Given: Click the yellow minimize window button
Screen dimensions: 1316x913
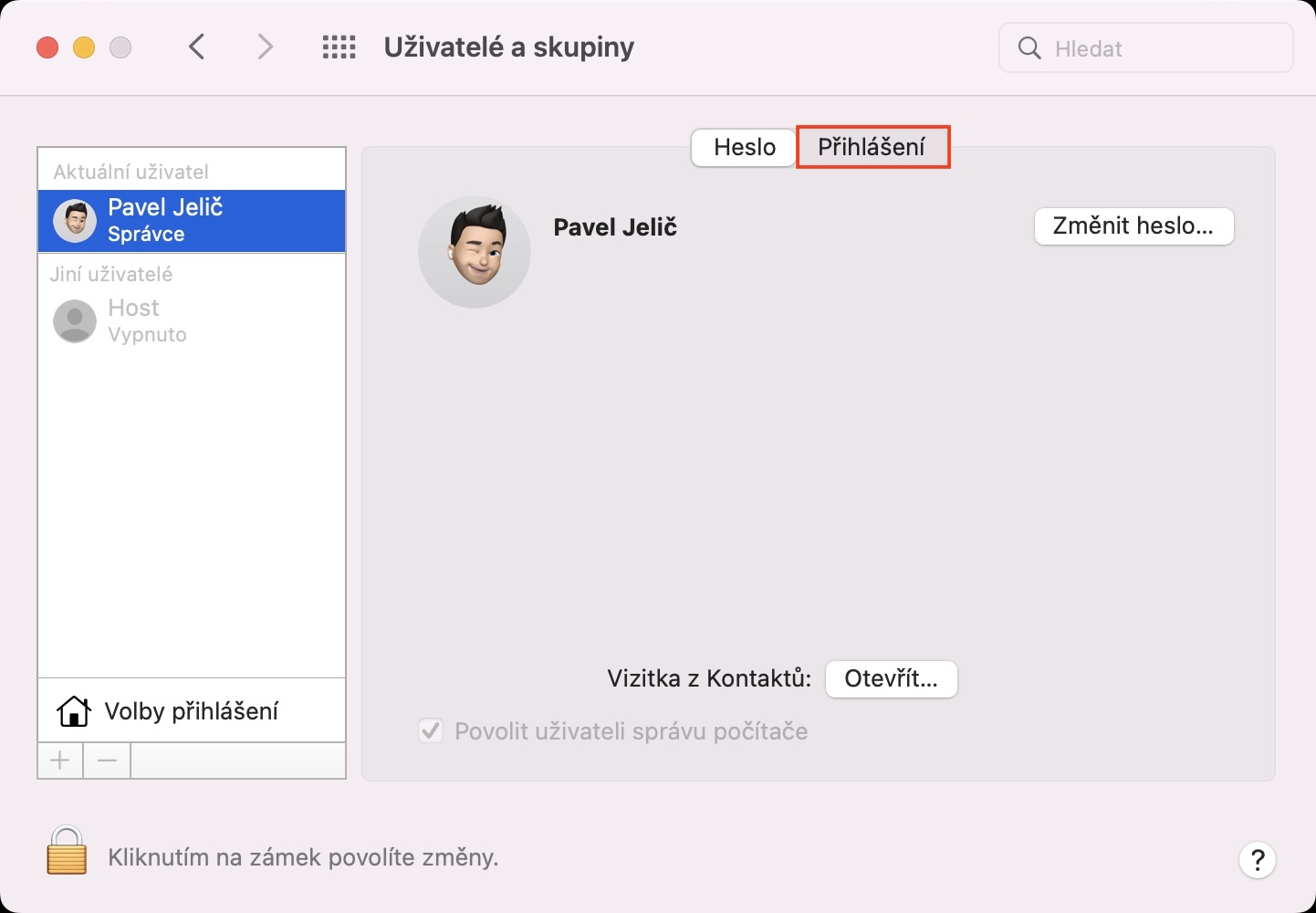Looking at the screenshot, I should click(x=84, y=47).
